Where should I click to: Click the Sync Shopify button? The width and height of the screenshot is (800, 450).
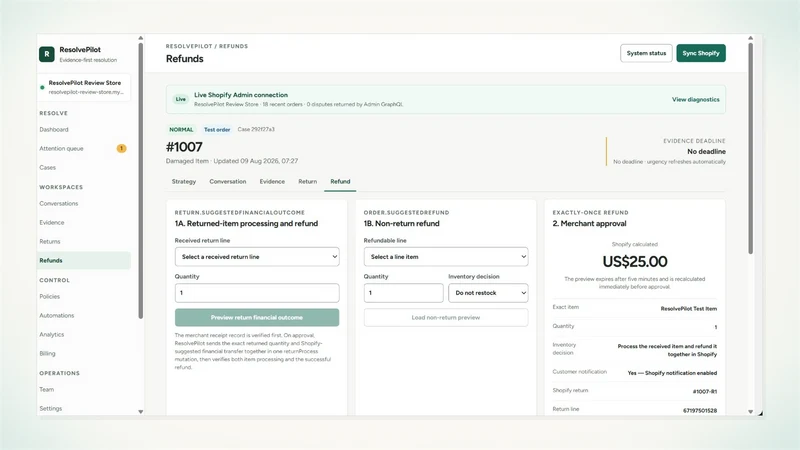[x=701, y=53]
